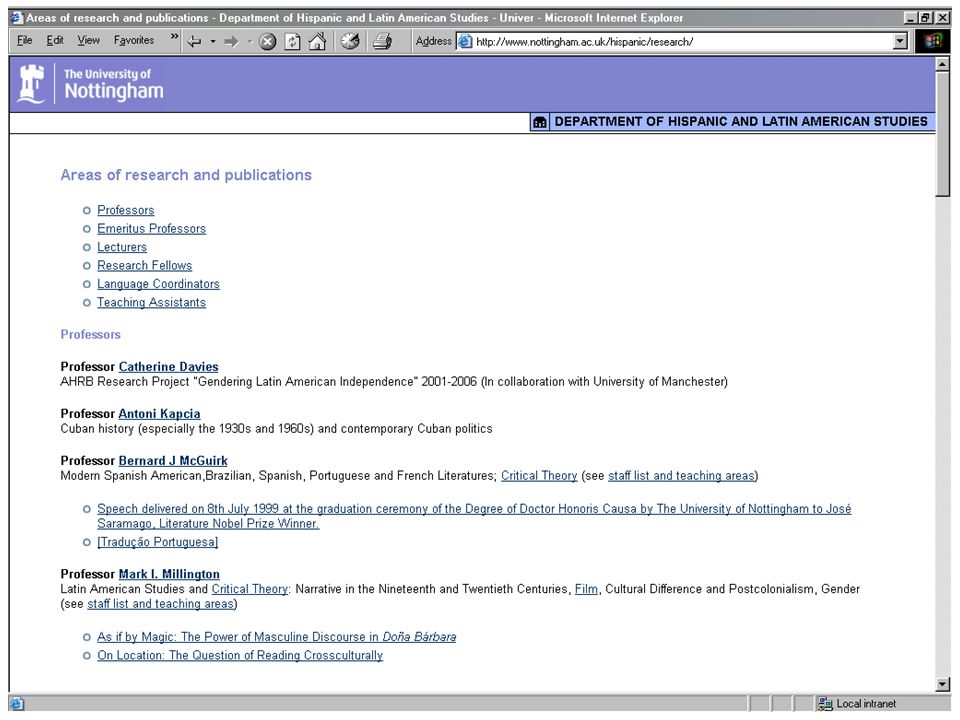Open Antoni Kapcia profile link
The height and width of the screenshot is (720, 960).
(159, 414)
